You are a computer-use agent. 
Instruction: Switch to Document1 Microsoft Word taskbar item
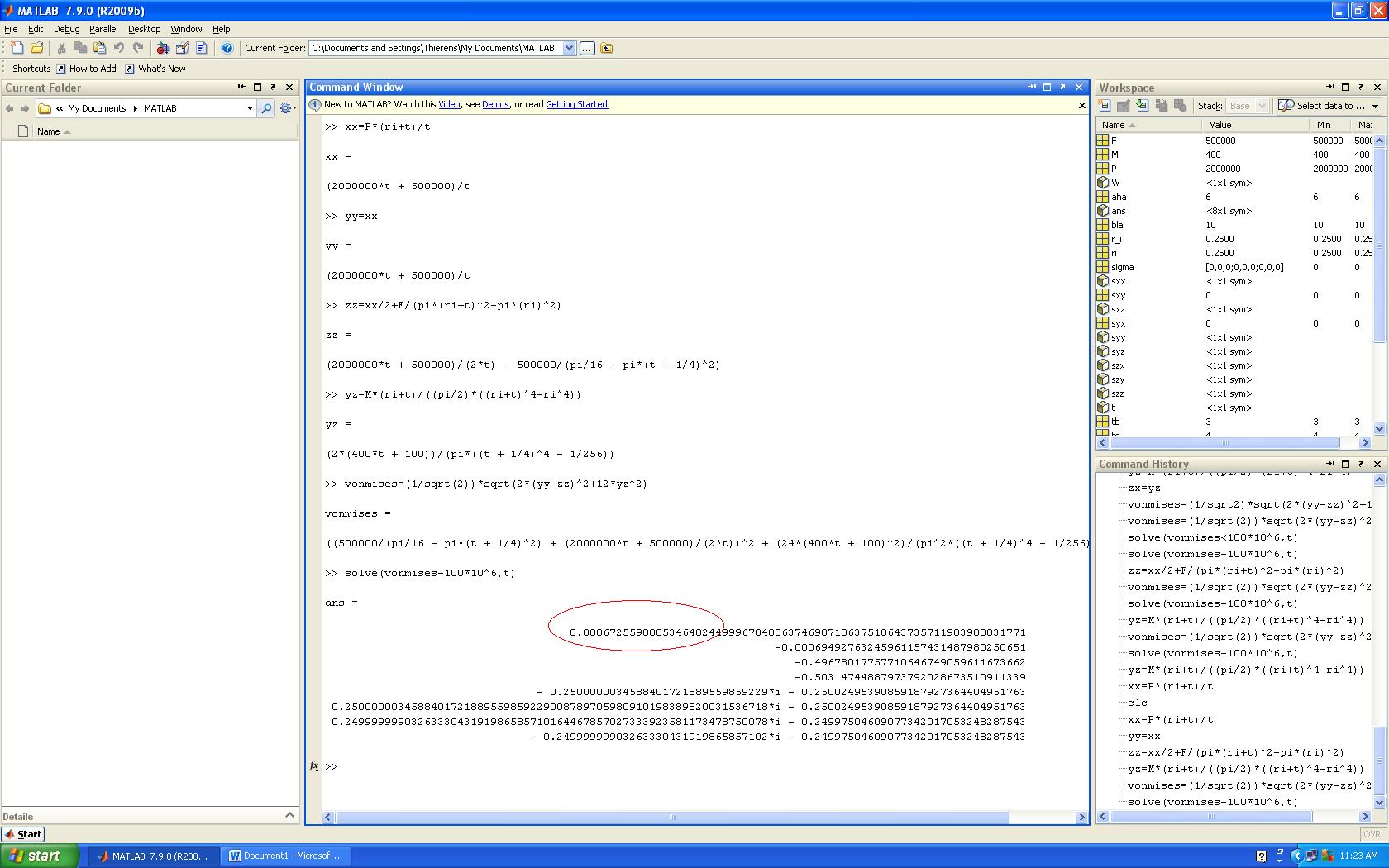point(284,856)
